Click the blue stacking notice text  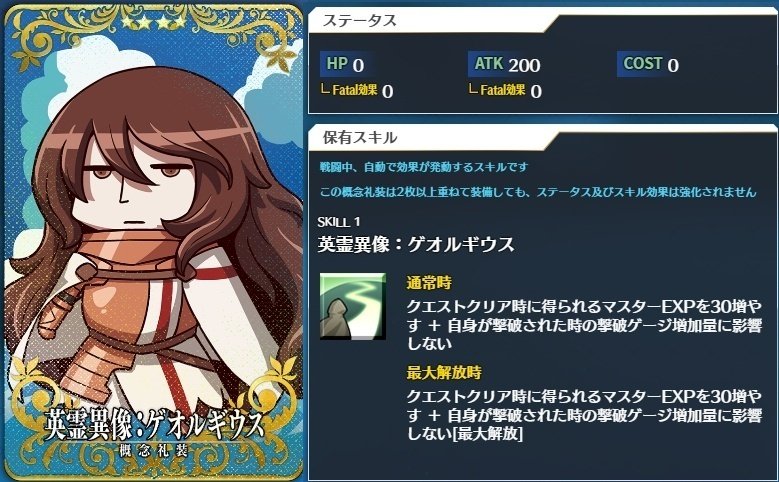[x=538, y=192]
